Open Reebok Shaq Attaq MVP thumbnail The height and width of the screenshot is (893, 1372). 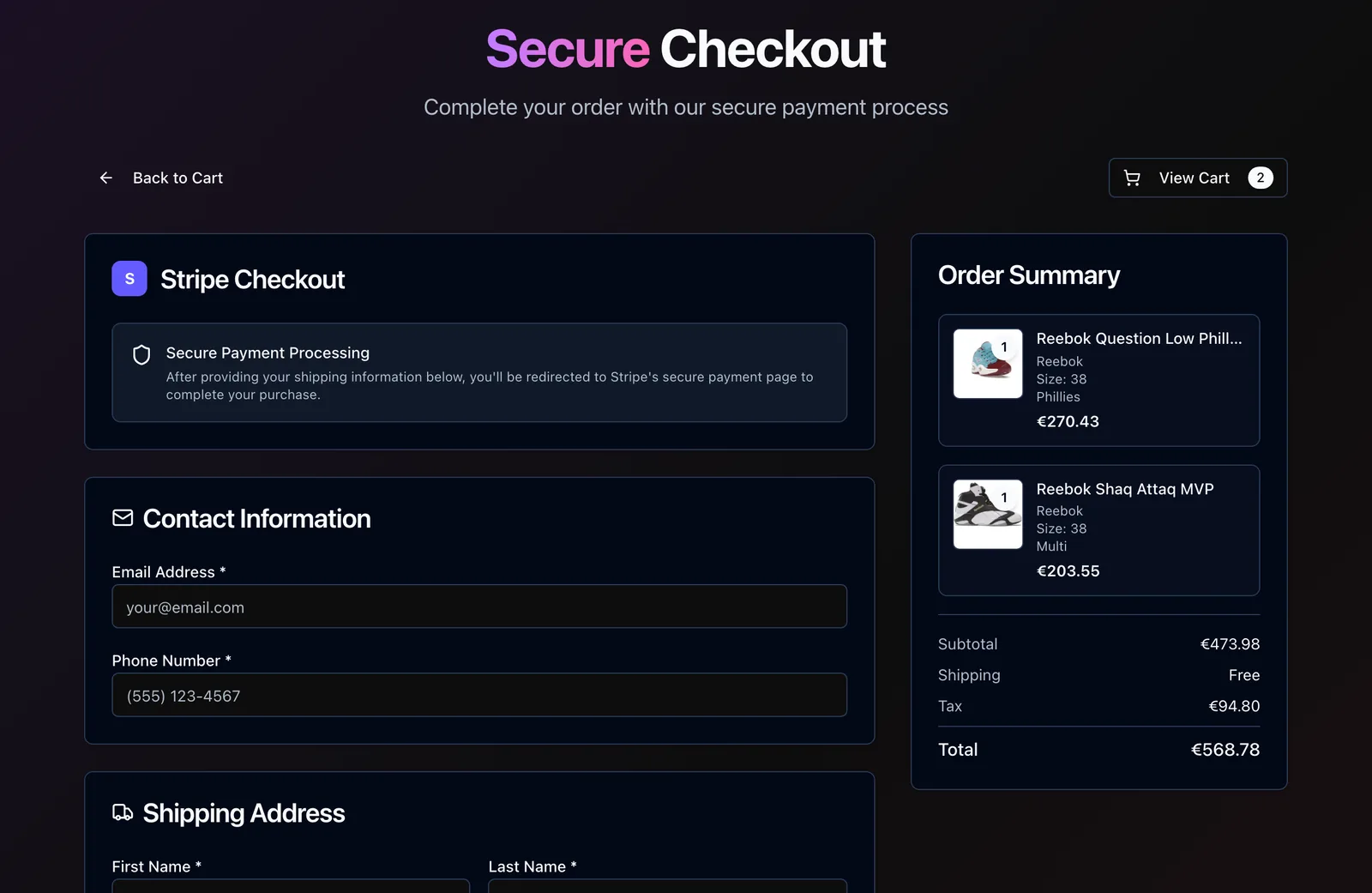988,514
